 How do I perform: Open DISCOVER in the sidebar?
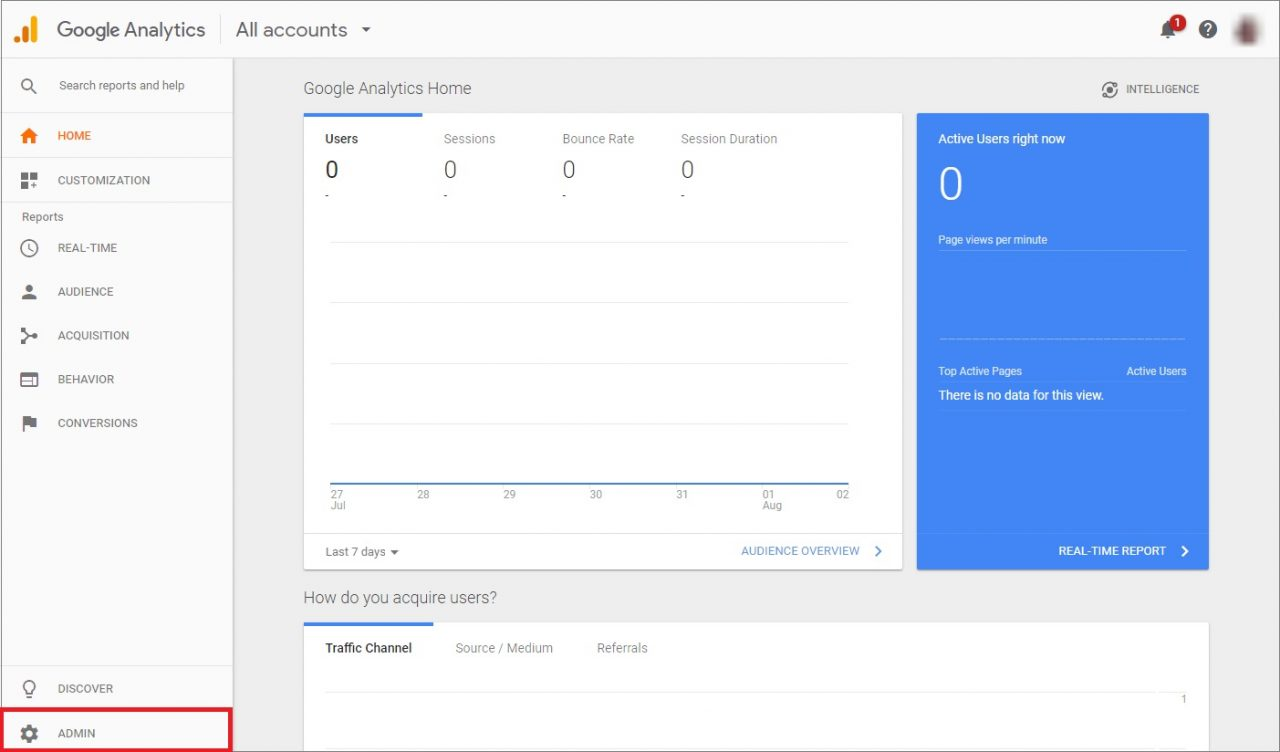coord(117,689)
